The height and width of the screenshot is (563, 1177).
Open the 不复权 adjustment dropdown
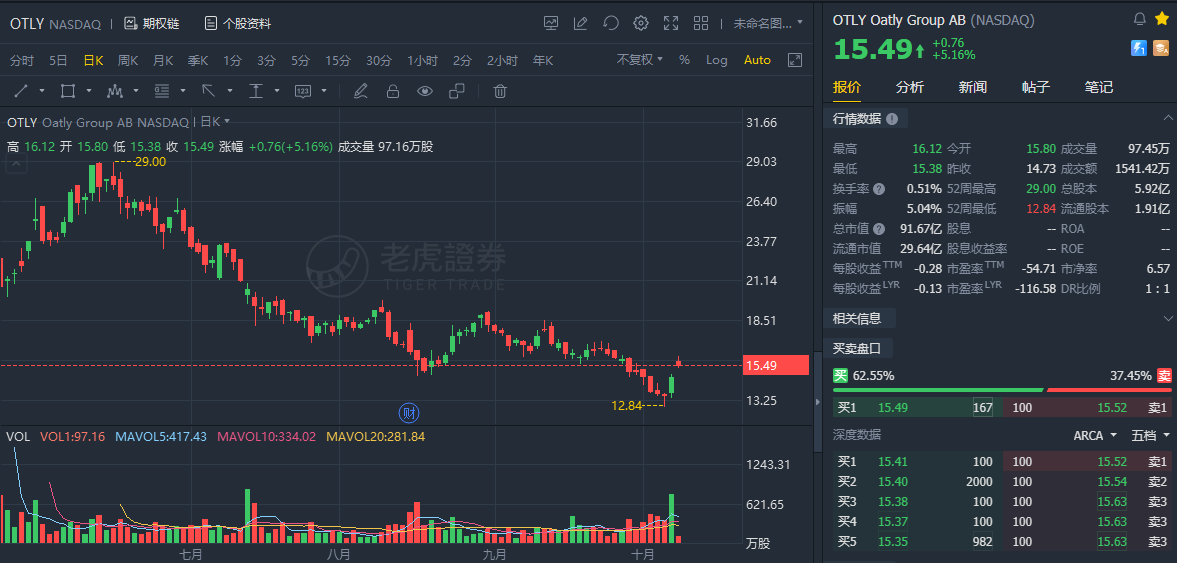(x=640, y=60)
